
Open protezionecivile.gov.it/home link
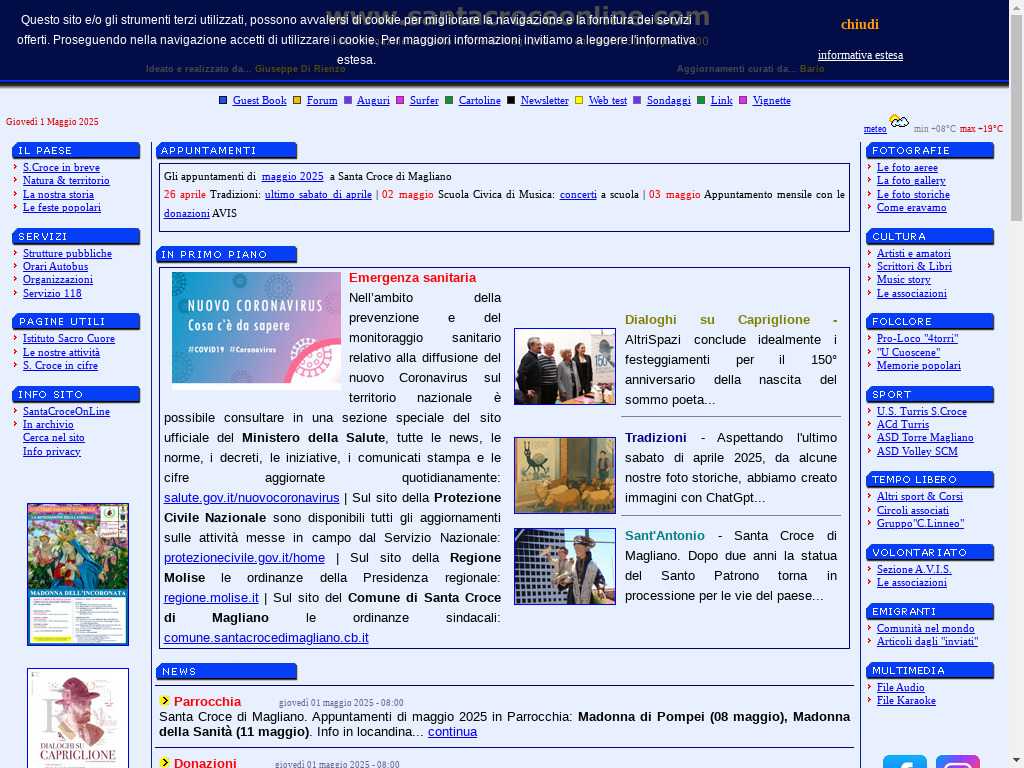[x=244, y=558]
